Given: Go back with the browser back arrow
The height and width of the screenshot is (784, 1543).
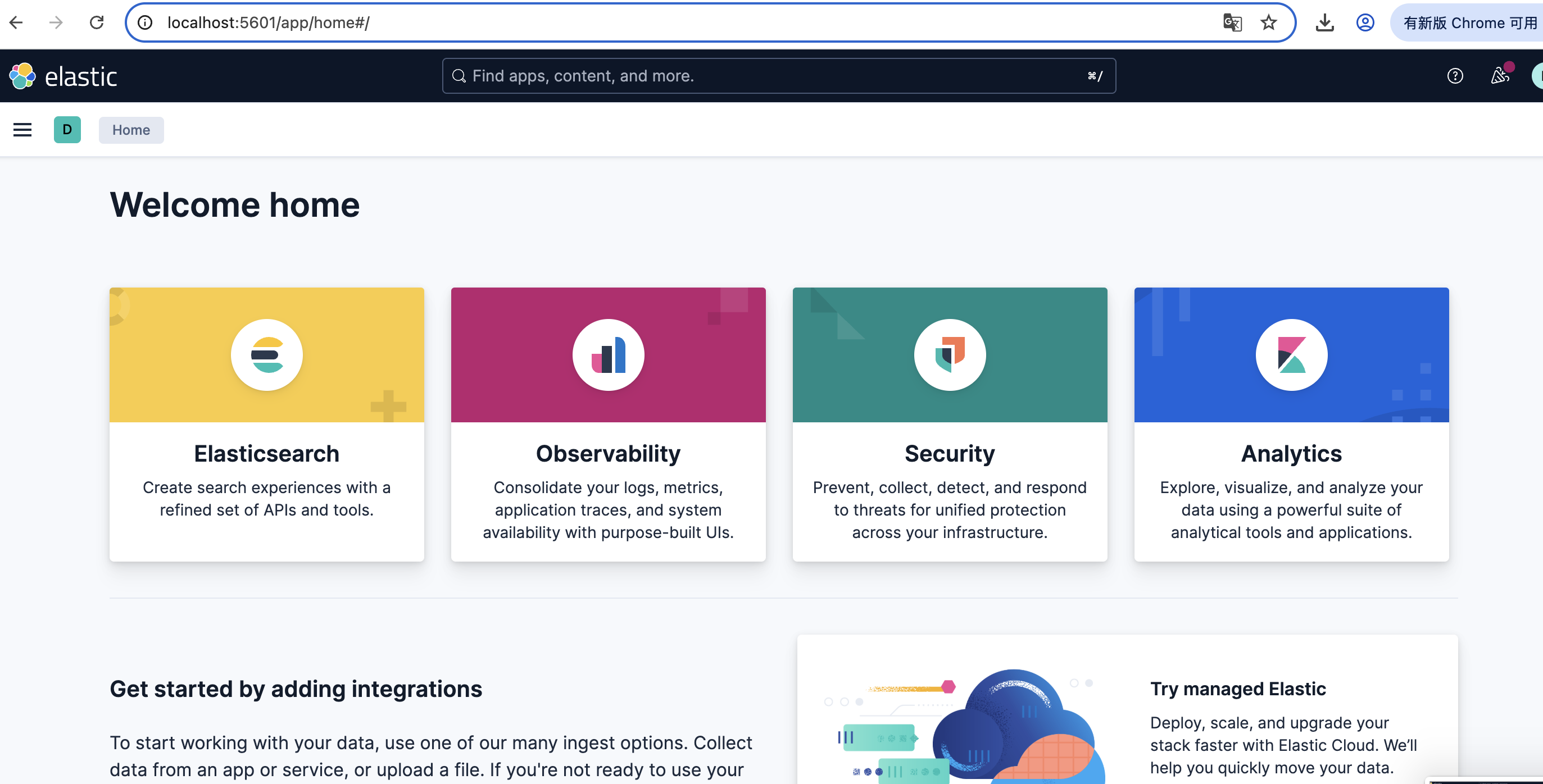Looking at the screenshot, I should pos(16,22).
